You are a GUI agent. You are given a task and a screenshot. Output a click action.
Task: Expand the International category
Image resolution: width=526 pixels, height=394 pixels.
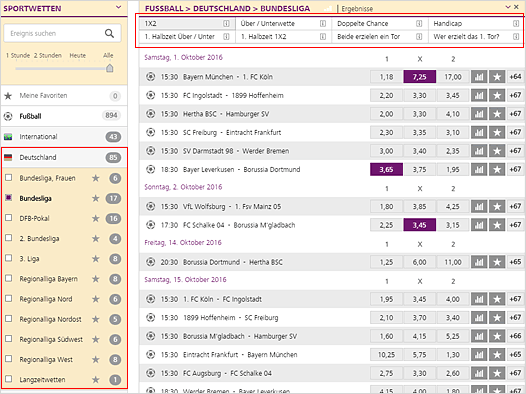click(x=64, y=137)
